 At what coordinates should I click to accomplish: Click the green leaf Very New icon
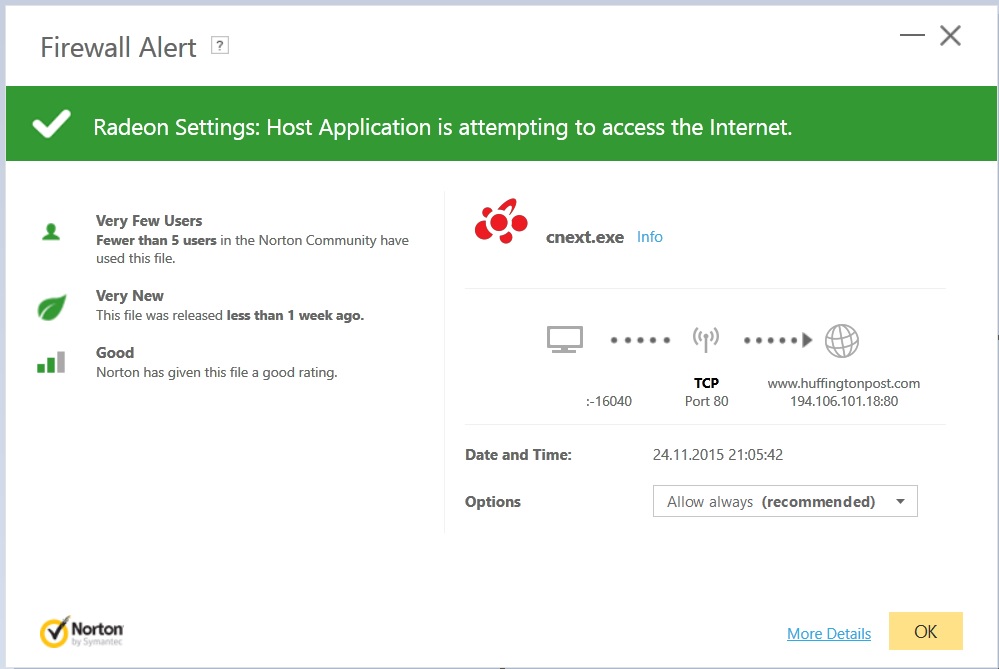[x=52, y=308]
